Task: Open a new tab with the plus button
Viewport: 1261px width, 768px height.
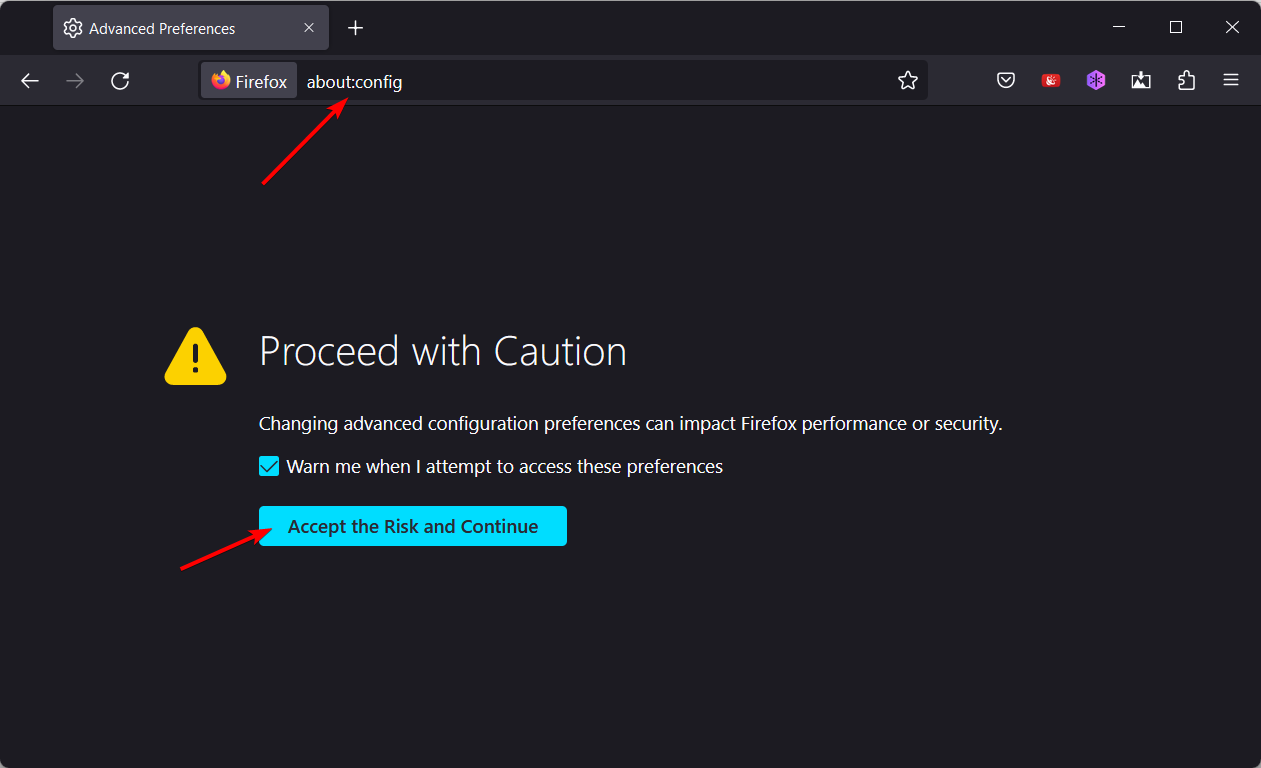Action: click(x=355, y=28)
